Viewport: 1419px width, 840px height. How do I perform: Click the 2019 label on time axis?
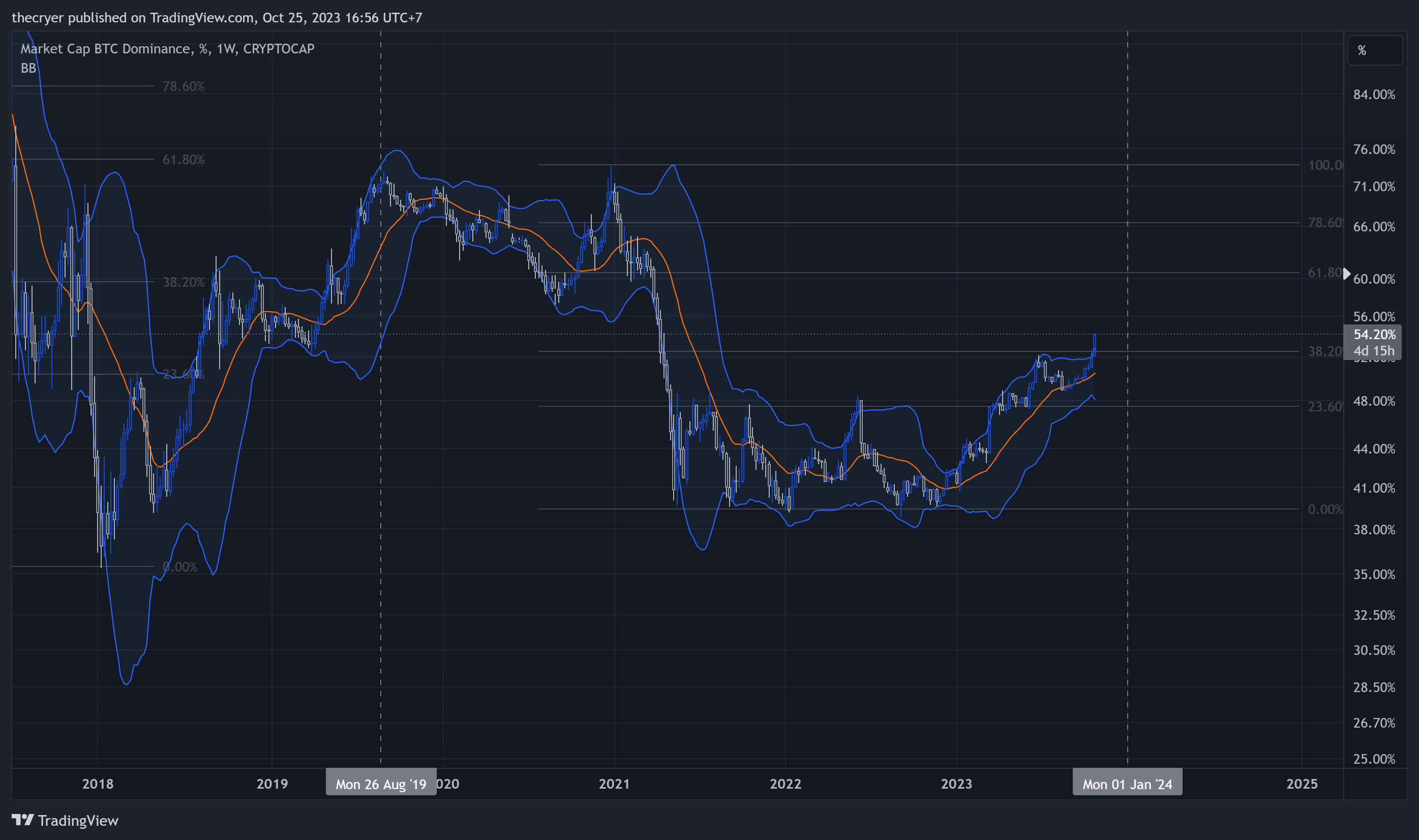(272, 784)
